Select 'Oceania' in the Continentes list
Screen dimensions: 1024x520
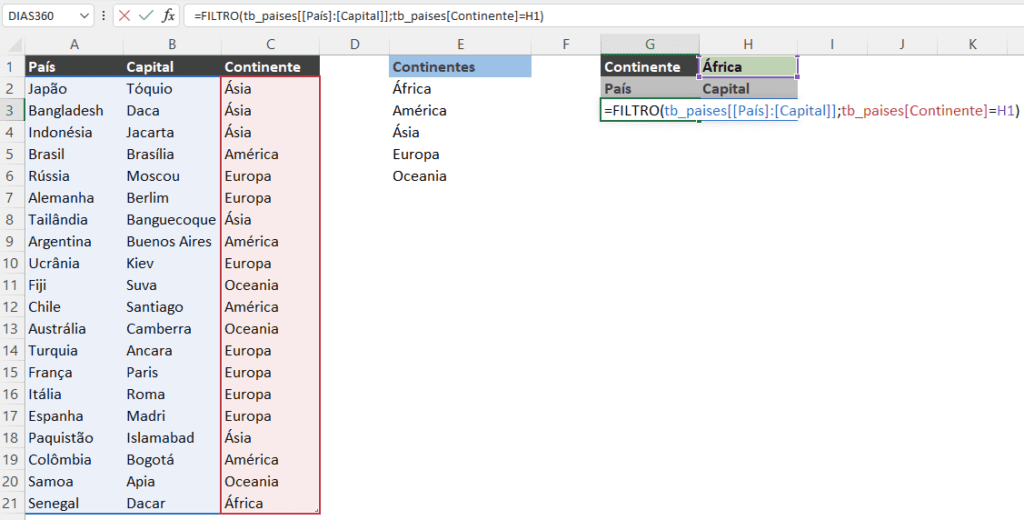[460, 176]
